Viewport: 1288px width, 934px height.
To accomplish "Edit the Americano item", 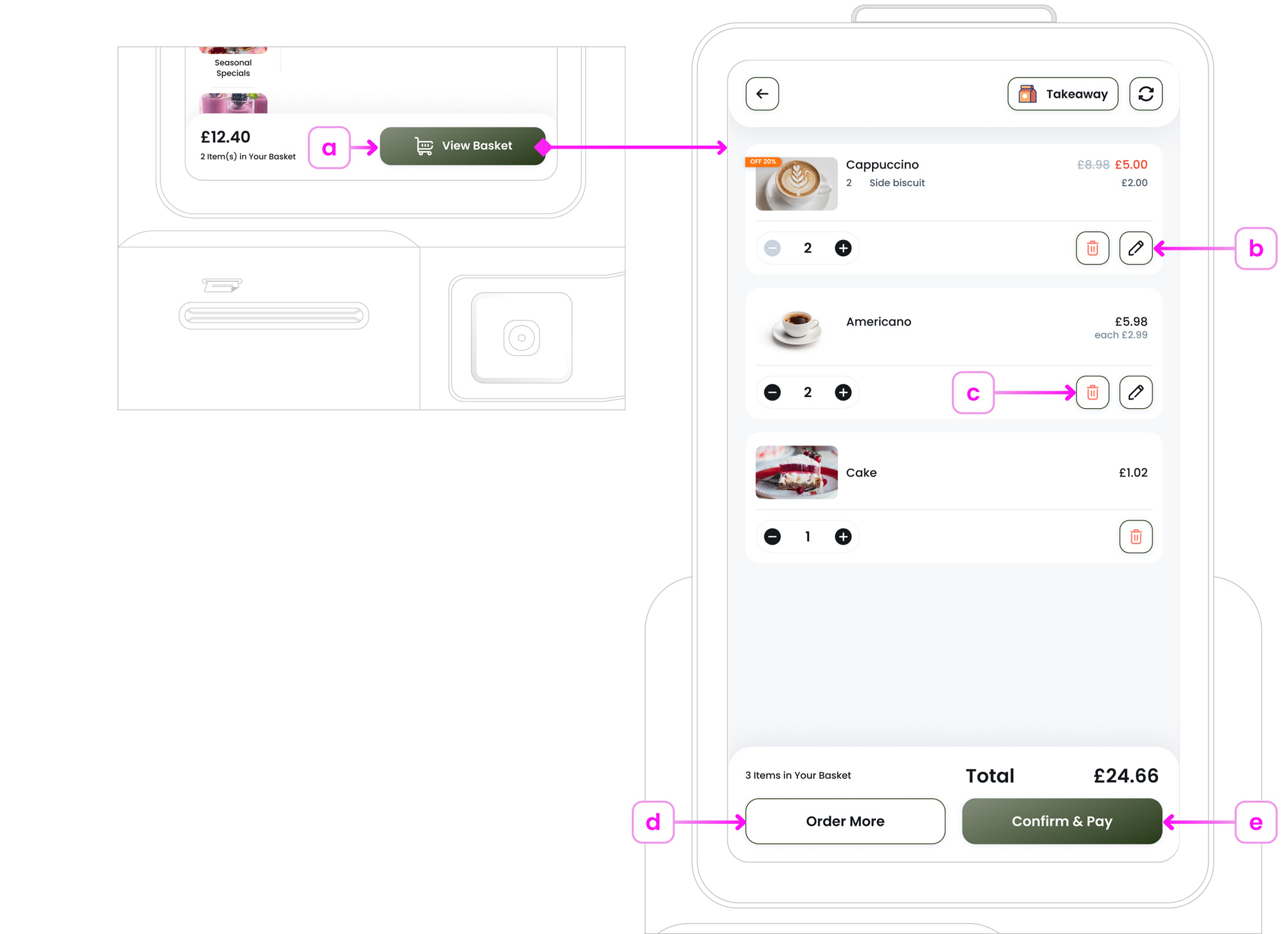I will coord(1135,392).
